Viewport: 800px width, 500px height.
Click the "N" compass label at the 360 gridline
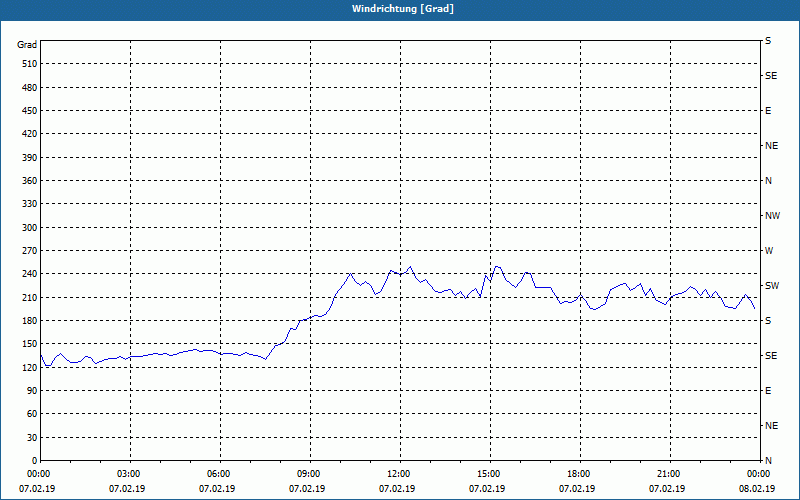coord(768,181)
